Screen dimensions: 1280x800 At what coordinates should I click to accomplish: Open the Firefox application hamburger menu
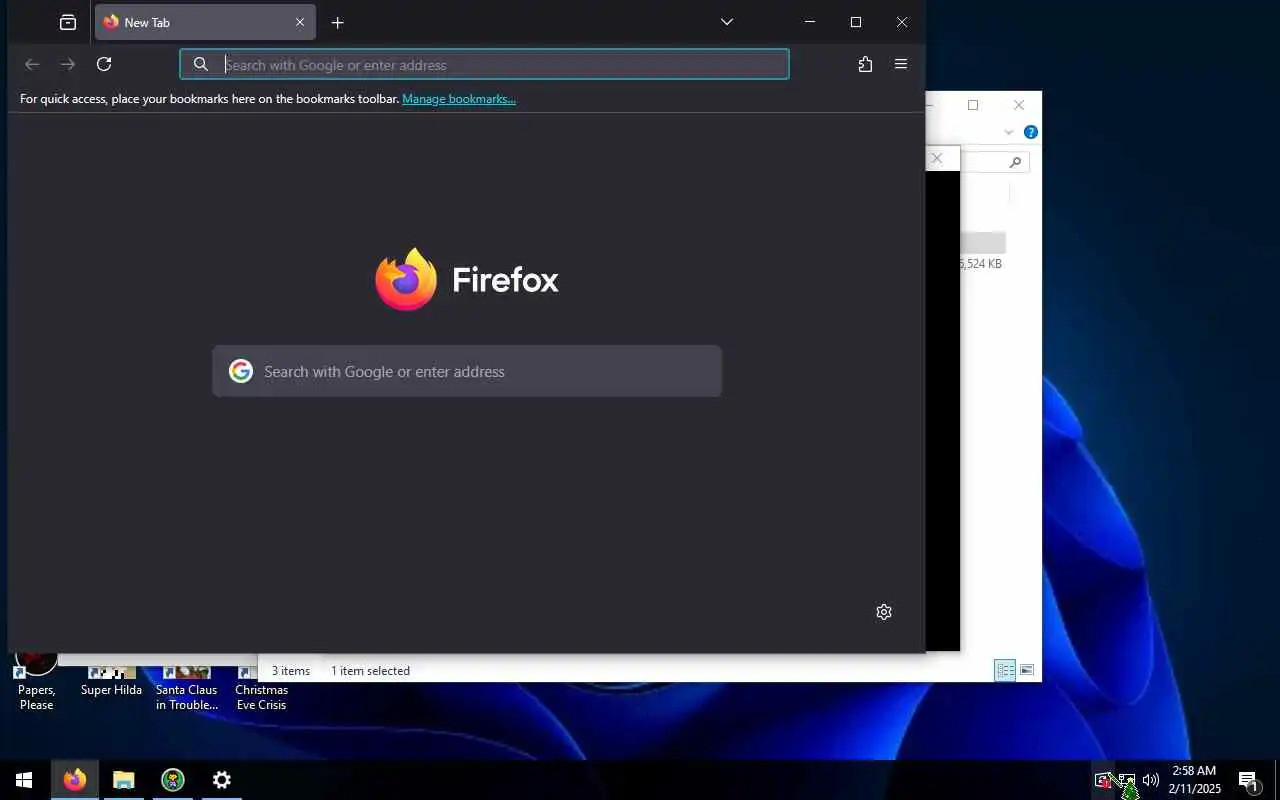pyautogui.click(x=901, y=64)
